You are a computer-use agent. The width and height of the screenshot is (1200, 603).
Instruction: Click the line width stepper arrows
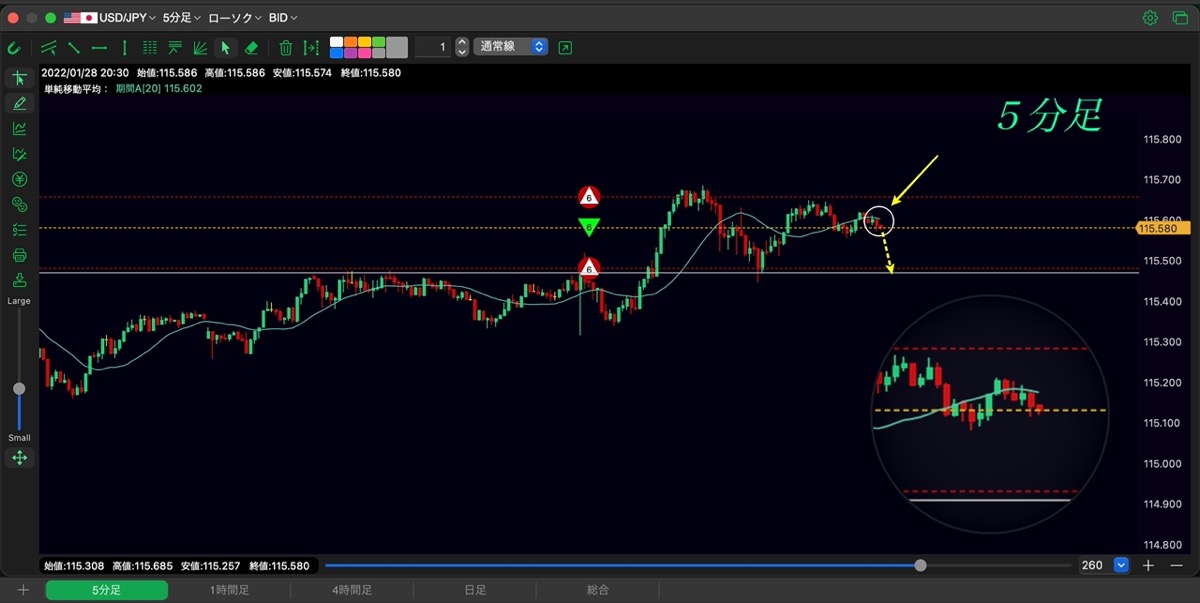pyautogui.click(x=461, y=47)
